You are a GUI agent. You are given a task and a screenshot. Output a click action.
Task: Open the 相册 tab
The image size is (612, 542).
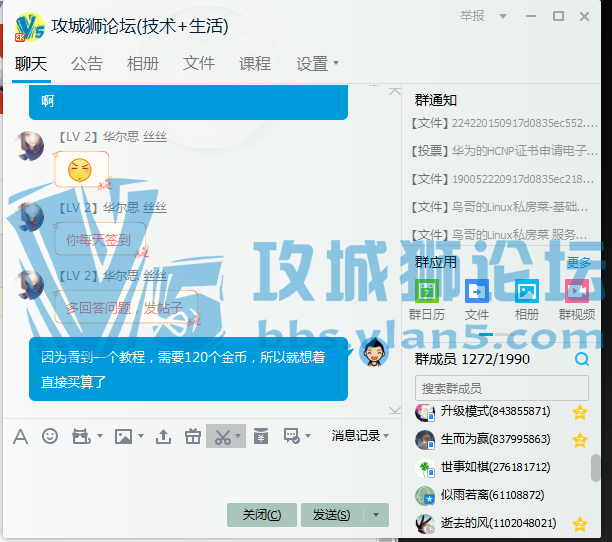click(143, 64)
